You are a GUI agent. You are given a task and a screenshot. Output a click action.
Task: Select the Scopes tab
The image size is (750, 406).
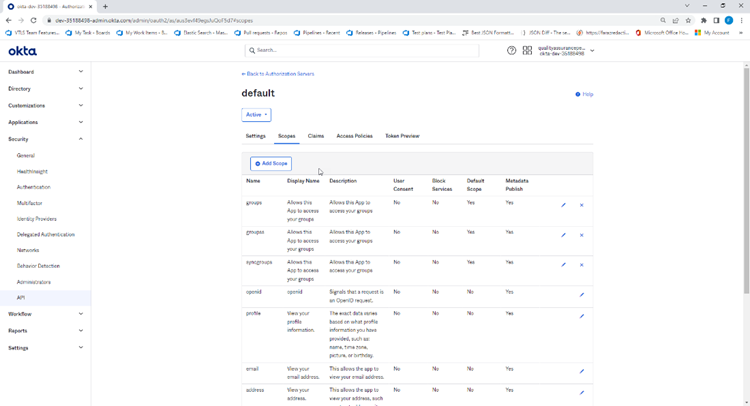[287, 136]
